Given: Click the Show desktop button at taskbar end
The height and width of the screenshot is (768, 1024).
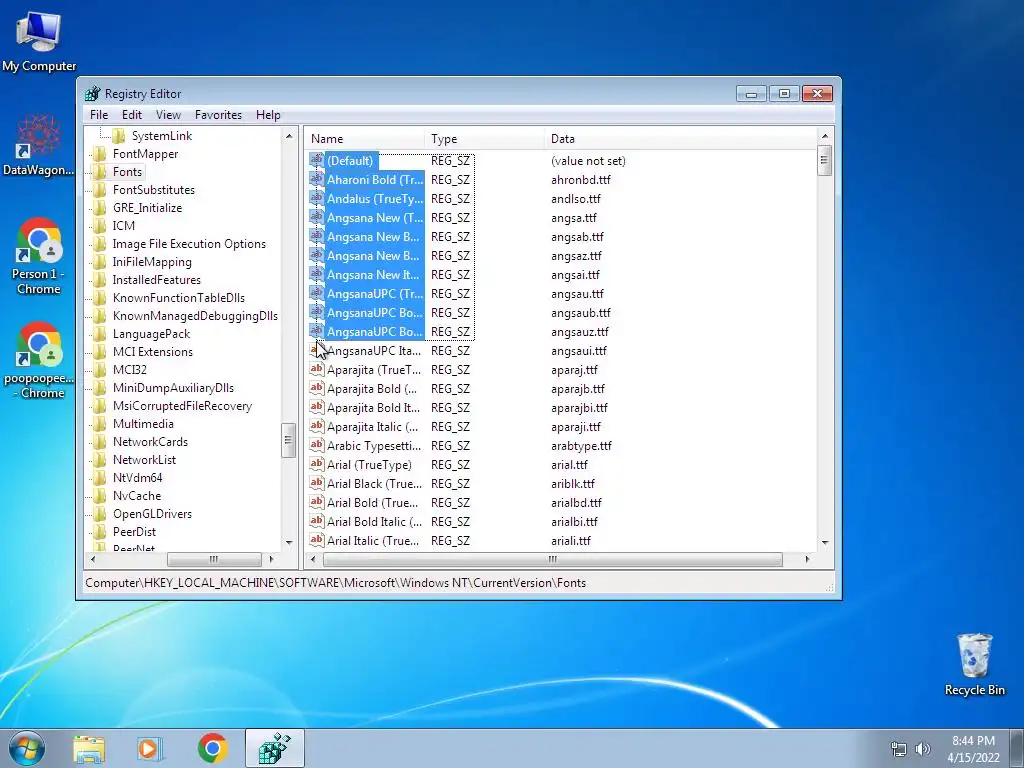Looking at the screenshot, I should point(1017,748).
